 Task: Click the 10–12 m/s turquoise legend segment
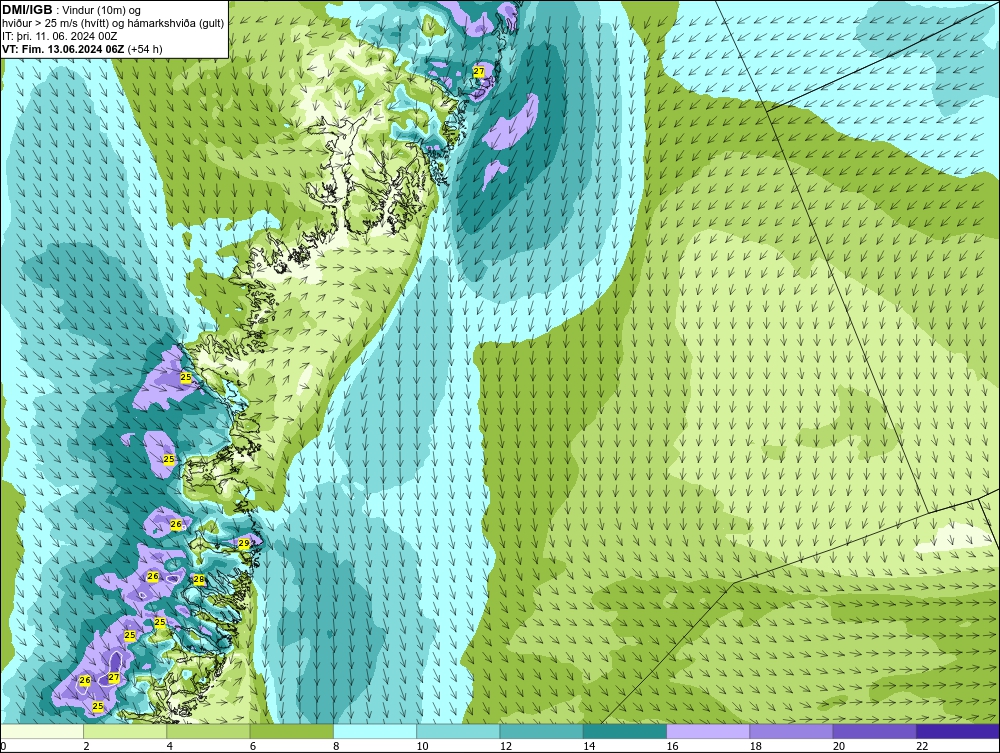pos(458,731)
